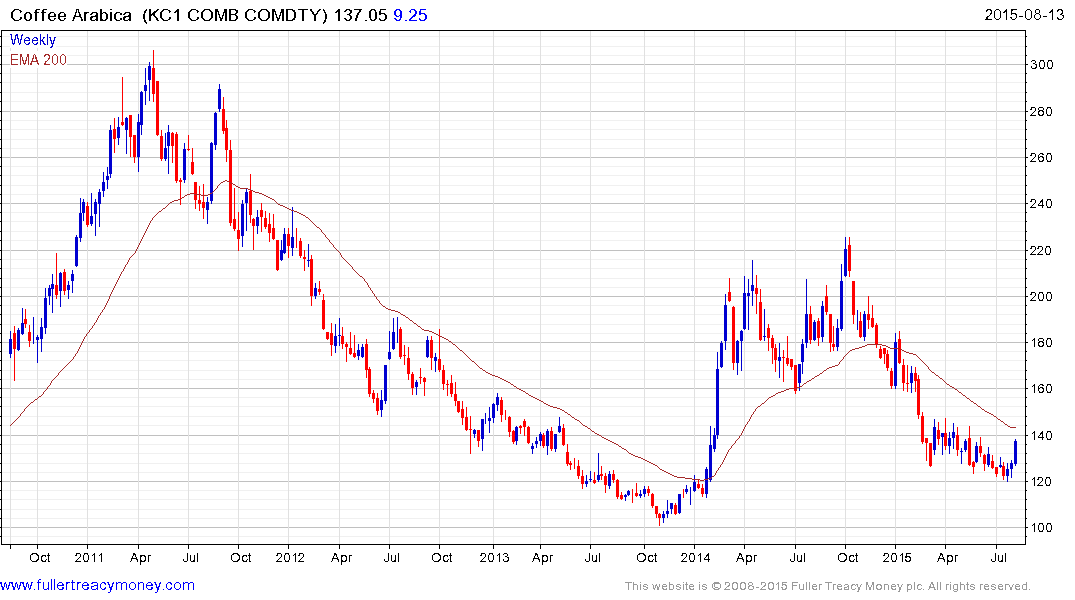The width and height of the screenshot is (1075, 600).
Task: Select the 260 price axis label
Action: (x=1041, y=157)
